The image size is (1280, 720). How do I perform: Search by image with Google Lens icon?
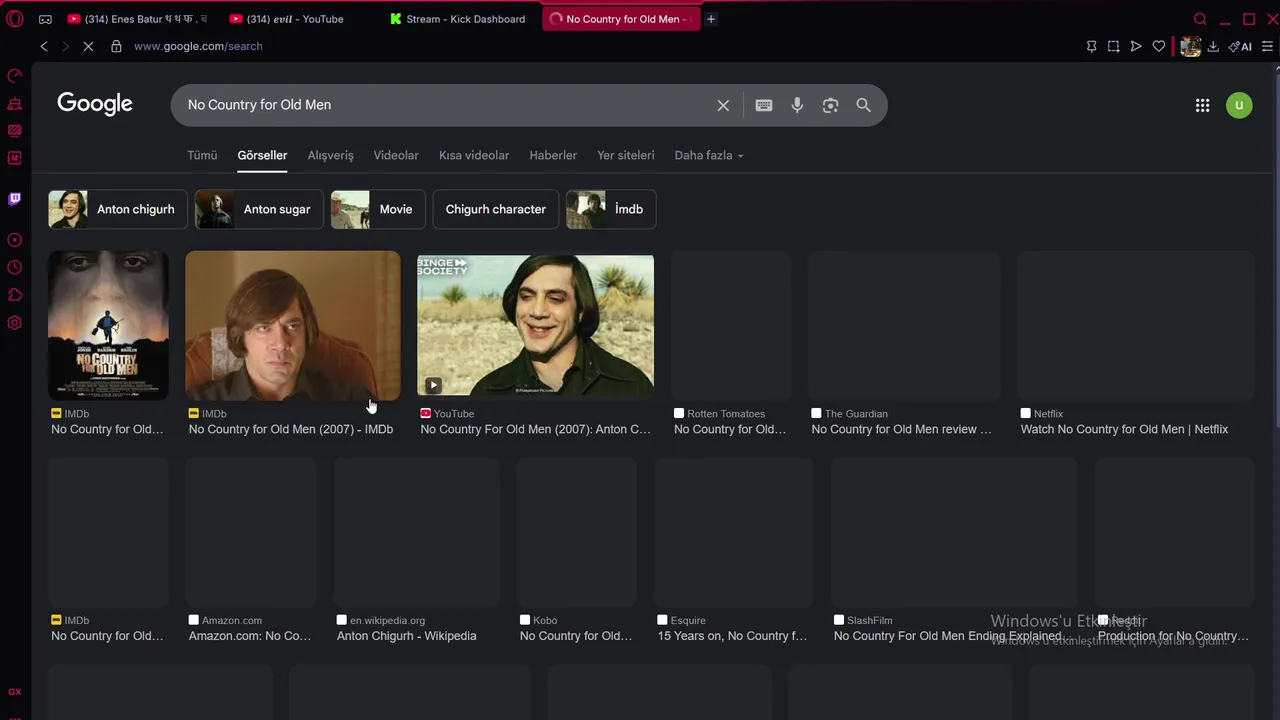pos(830,105)
